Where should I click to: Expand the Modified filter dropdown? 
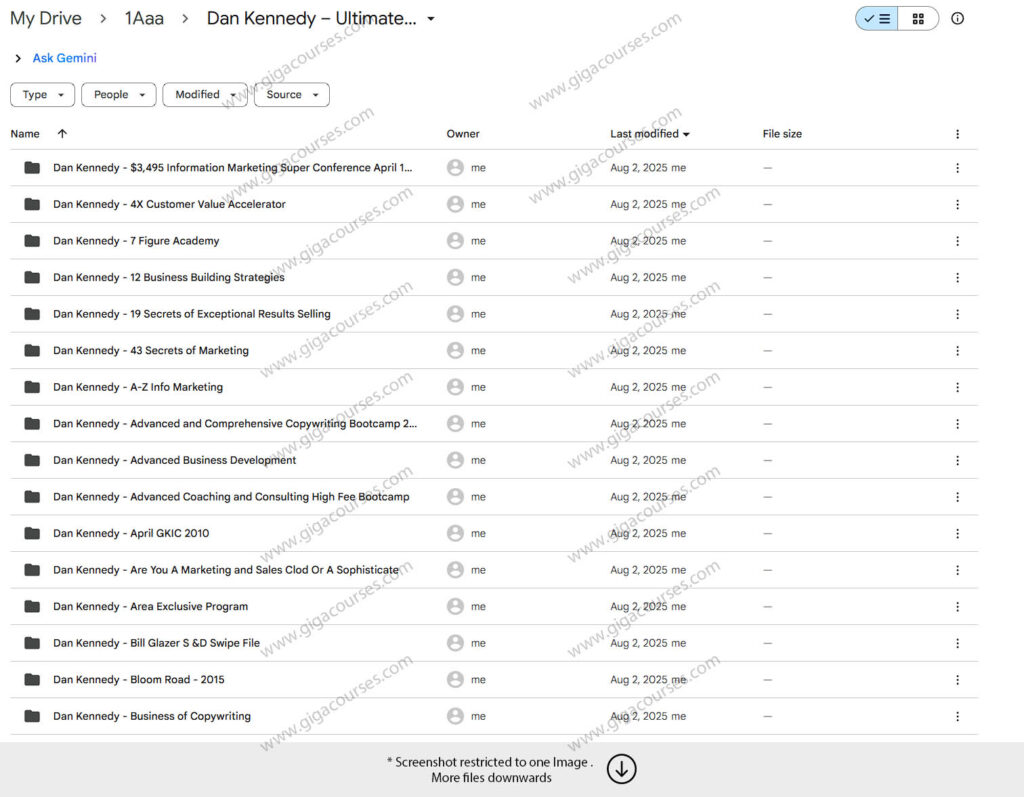205,95
